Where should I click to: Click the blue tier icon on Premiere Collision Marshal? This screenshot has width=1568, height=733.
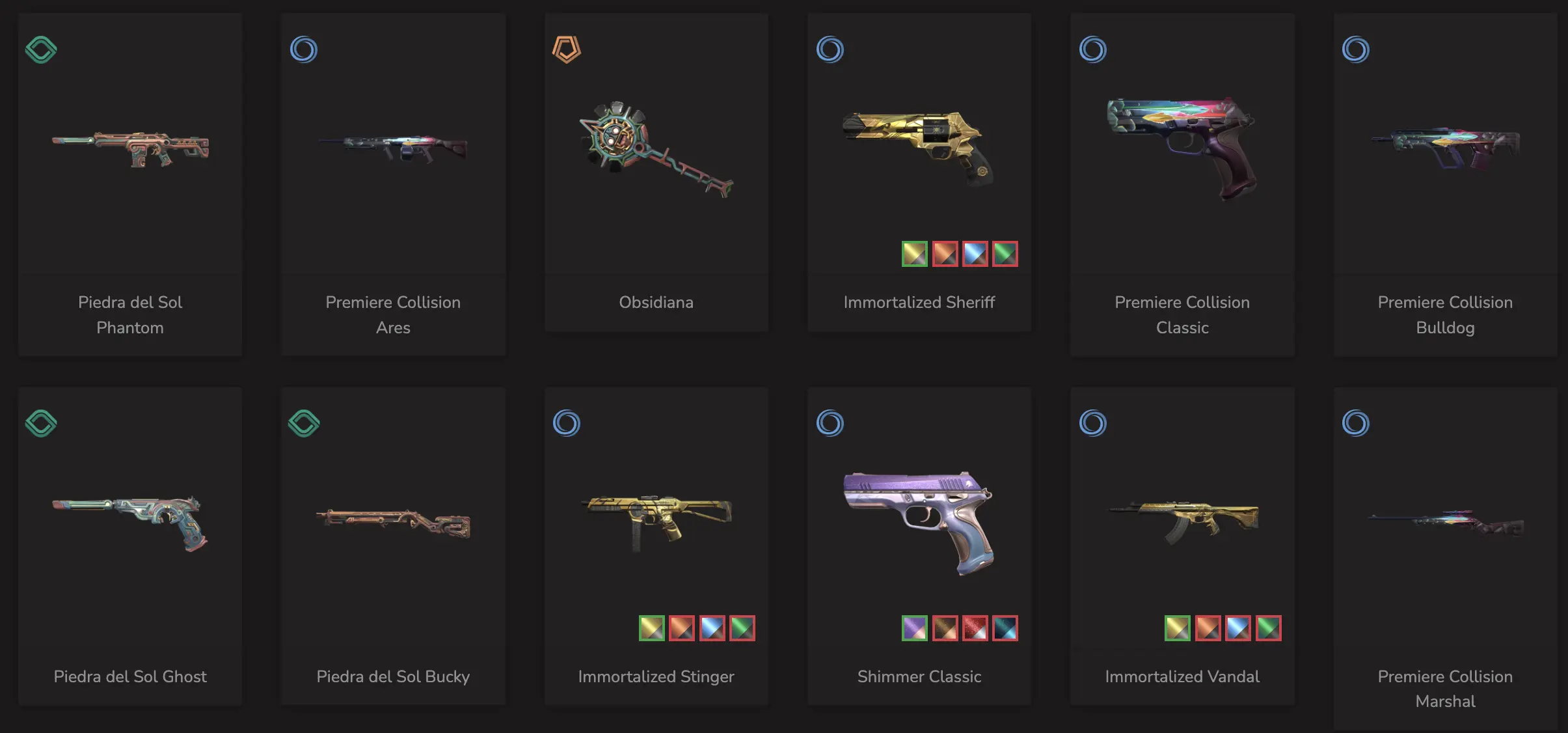coord(1356,423)
